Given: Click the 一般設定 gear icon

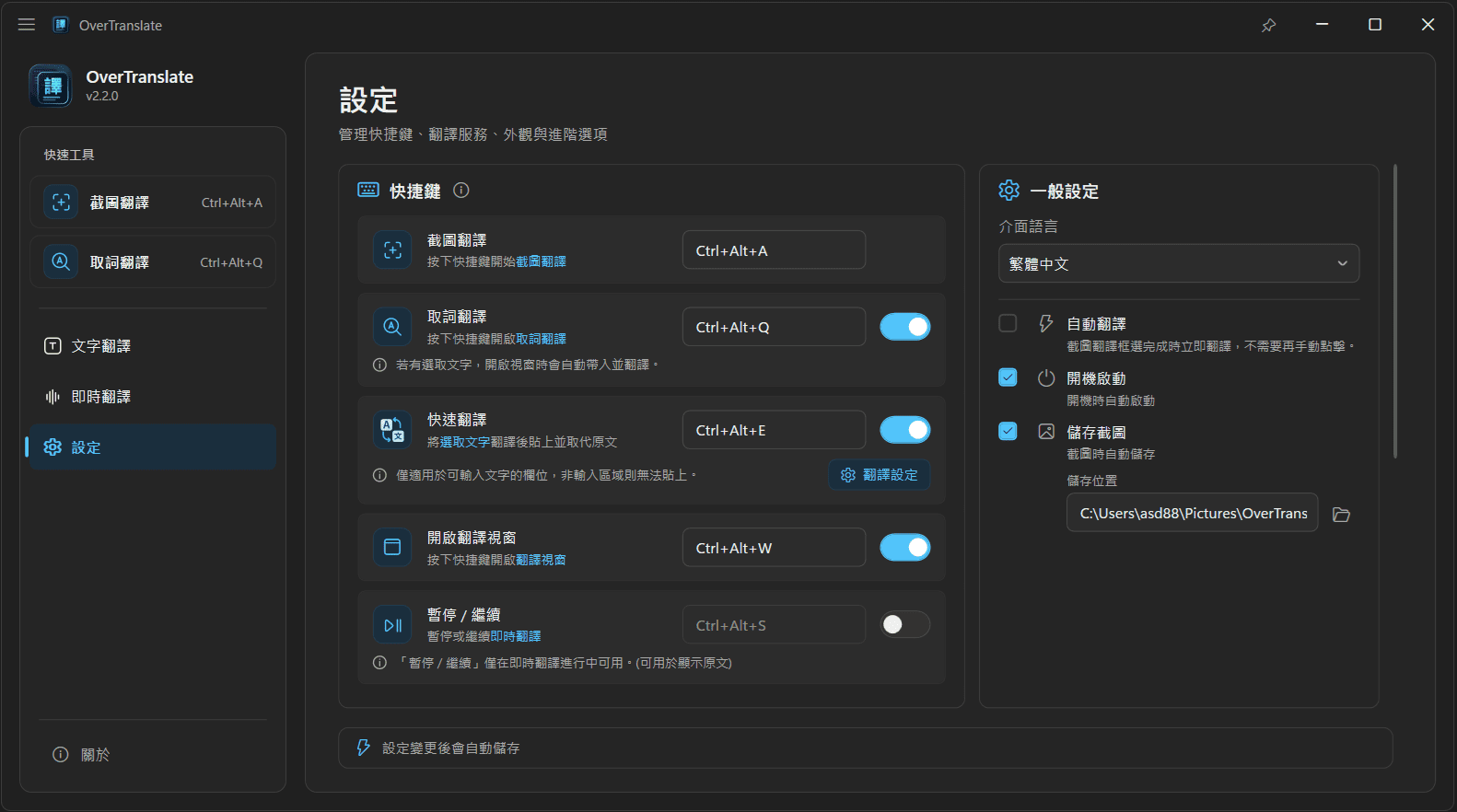Looking at the screenshot, I should pos(1009,191).
